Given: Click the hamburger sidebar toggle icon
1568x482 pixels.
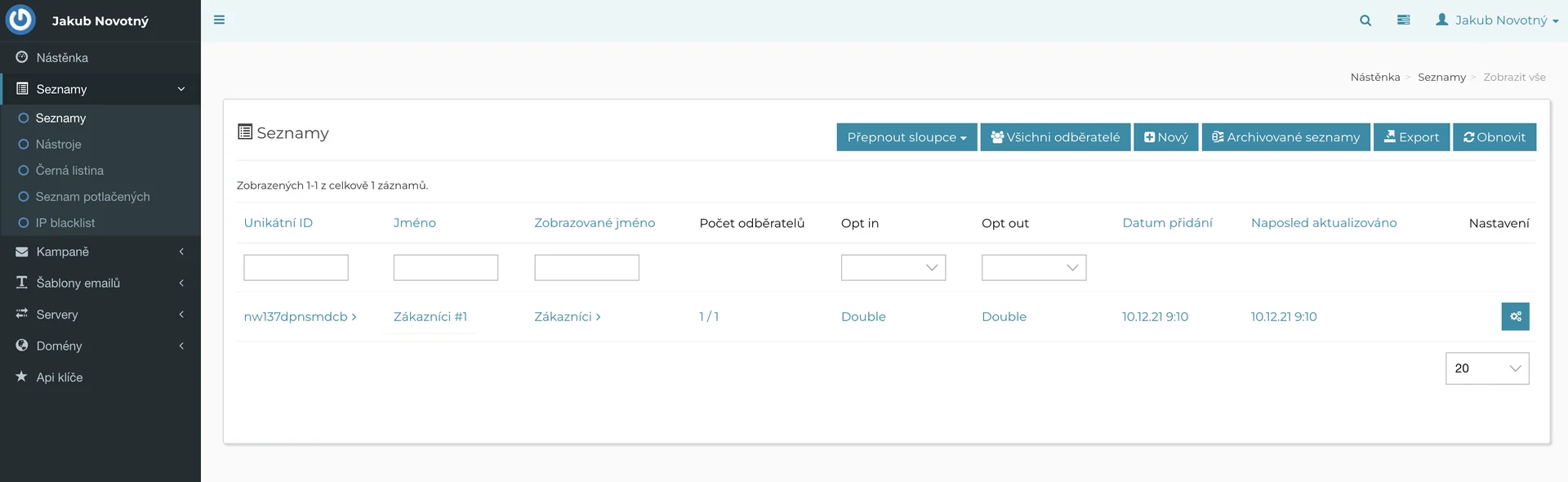Looking at the screenshot, I should coord(219,20).
